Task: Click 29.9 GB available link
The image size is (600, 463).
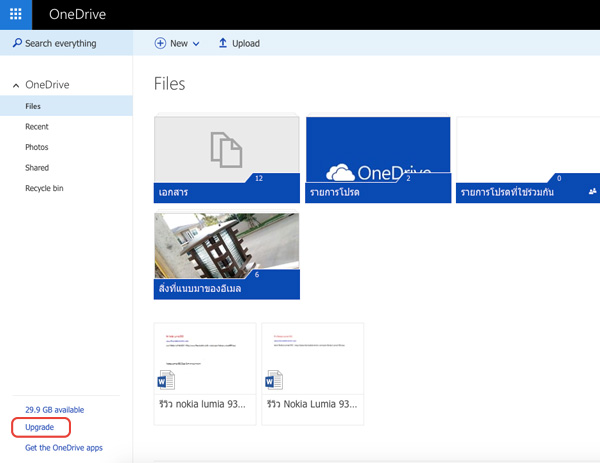Action: coord(54,410)
